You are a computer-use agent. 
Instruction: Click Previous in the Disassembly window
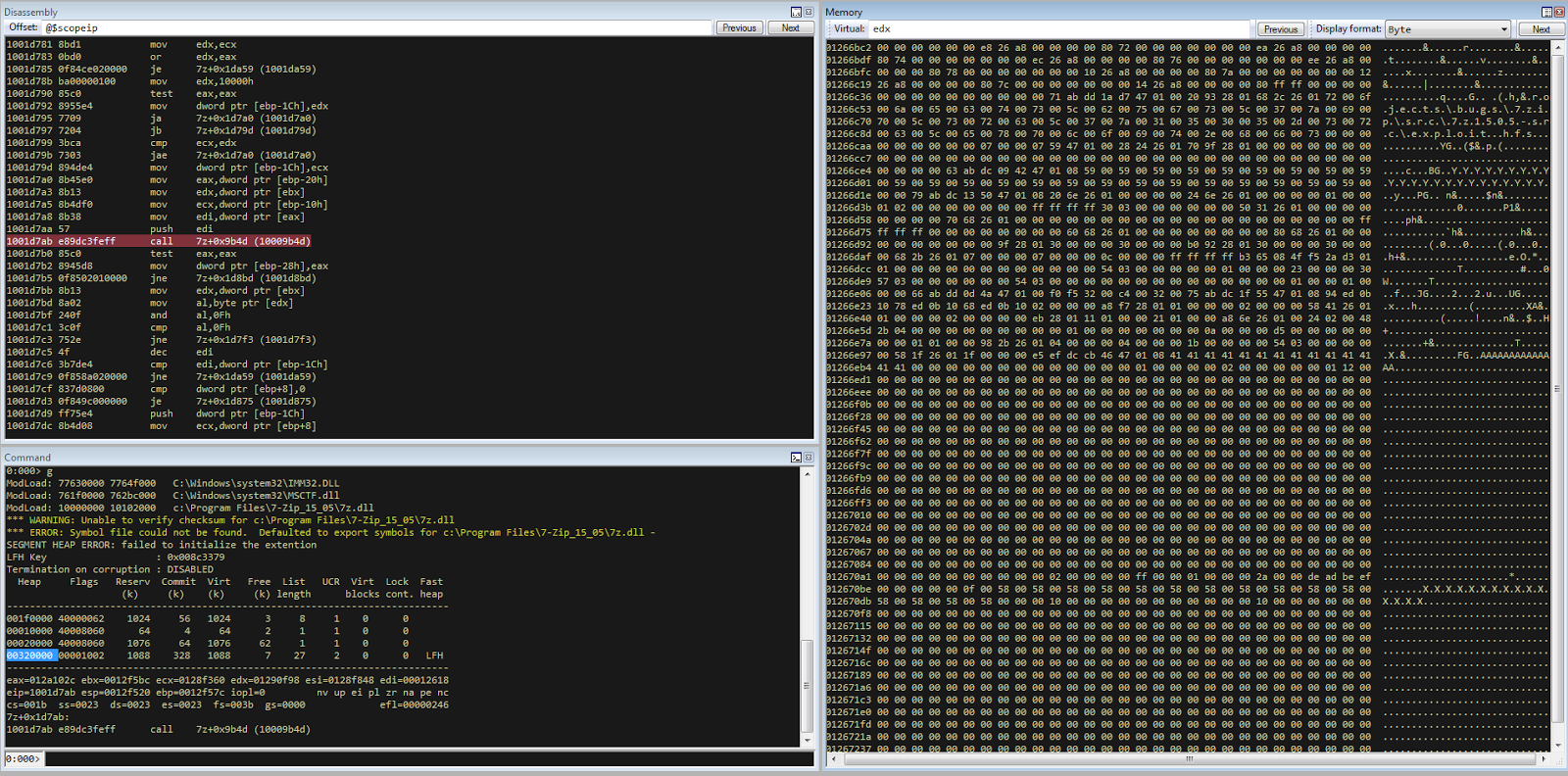(x=739, y=28)
